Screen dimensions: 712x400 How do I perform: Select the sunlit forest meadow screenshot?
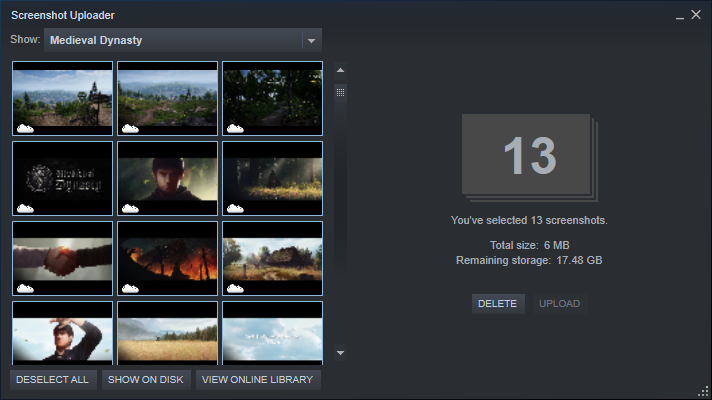[x=272, y=178]
